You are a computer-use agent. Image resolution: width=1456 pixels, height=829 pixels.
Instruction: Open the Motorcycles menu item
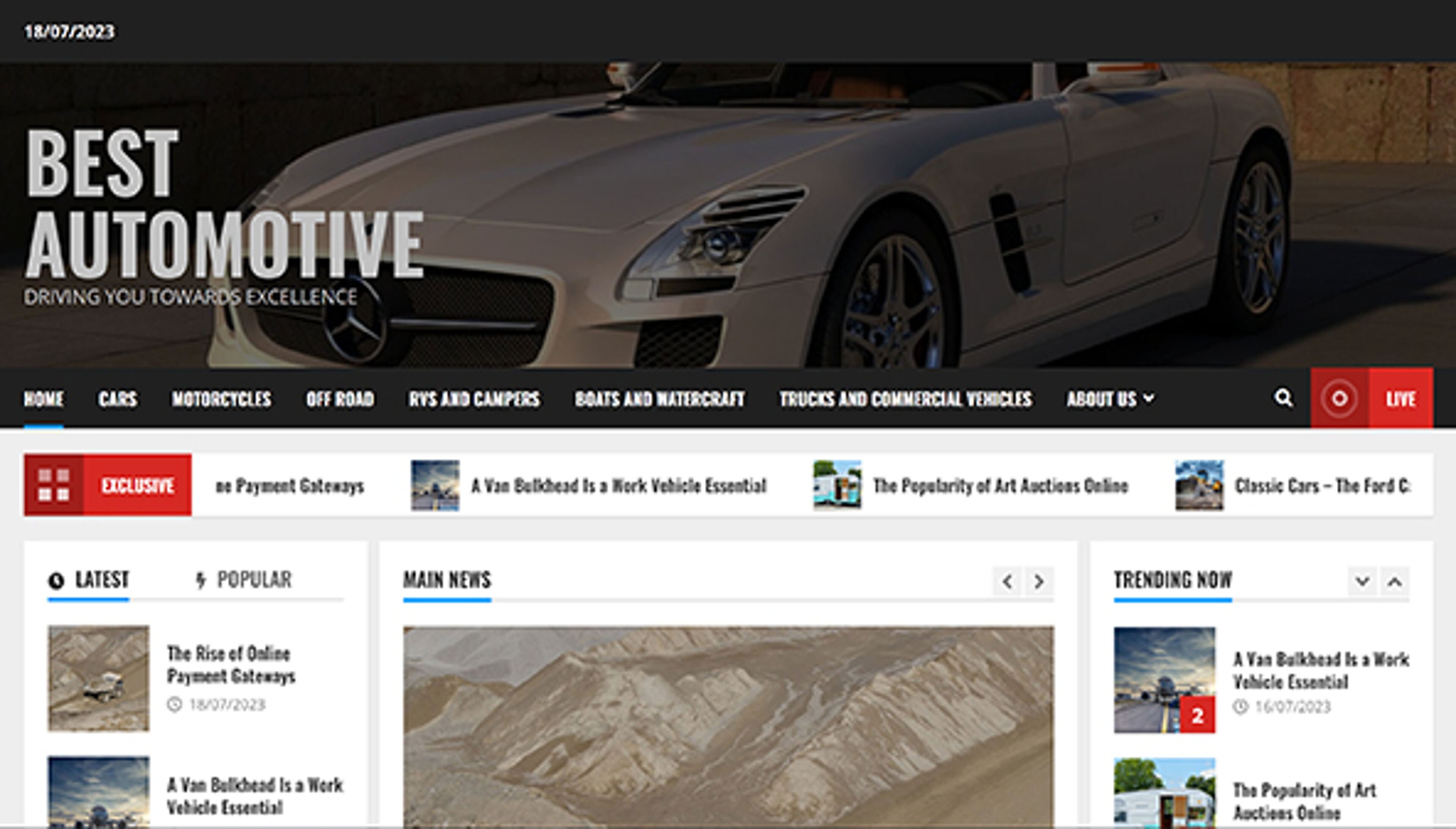(x=222, y=399)
